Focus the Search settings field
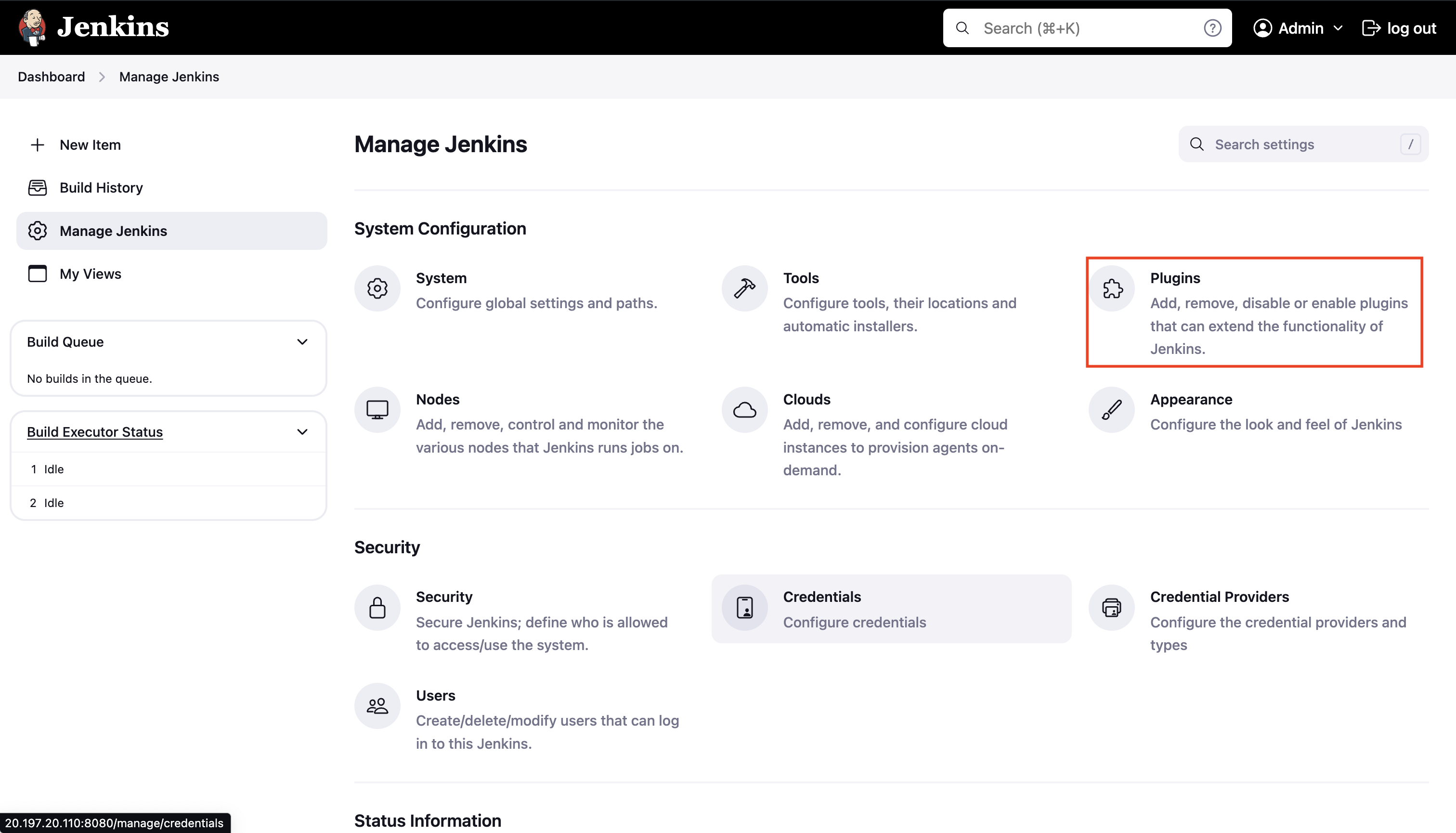The image size is (1456, 833). [1303, 144]
